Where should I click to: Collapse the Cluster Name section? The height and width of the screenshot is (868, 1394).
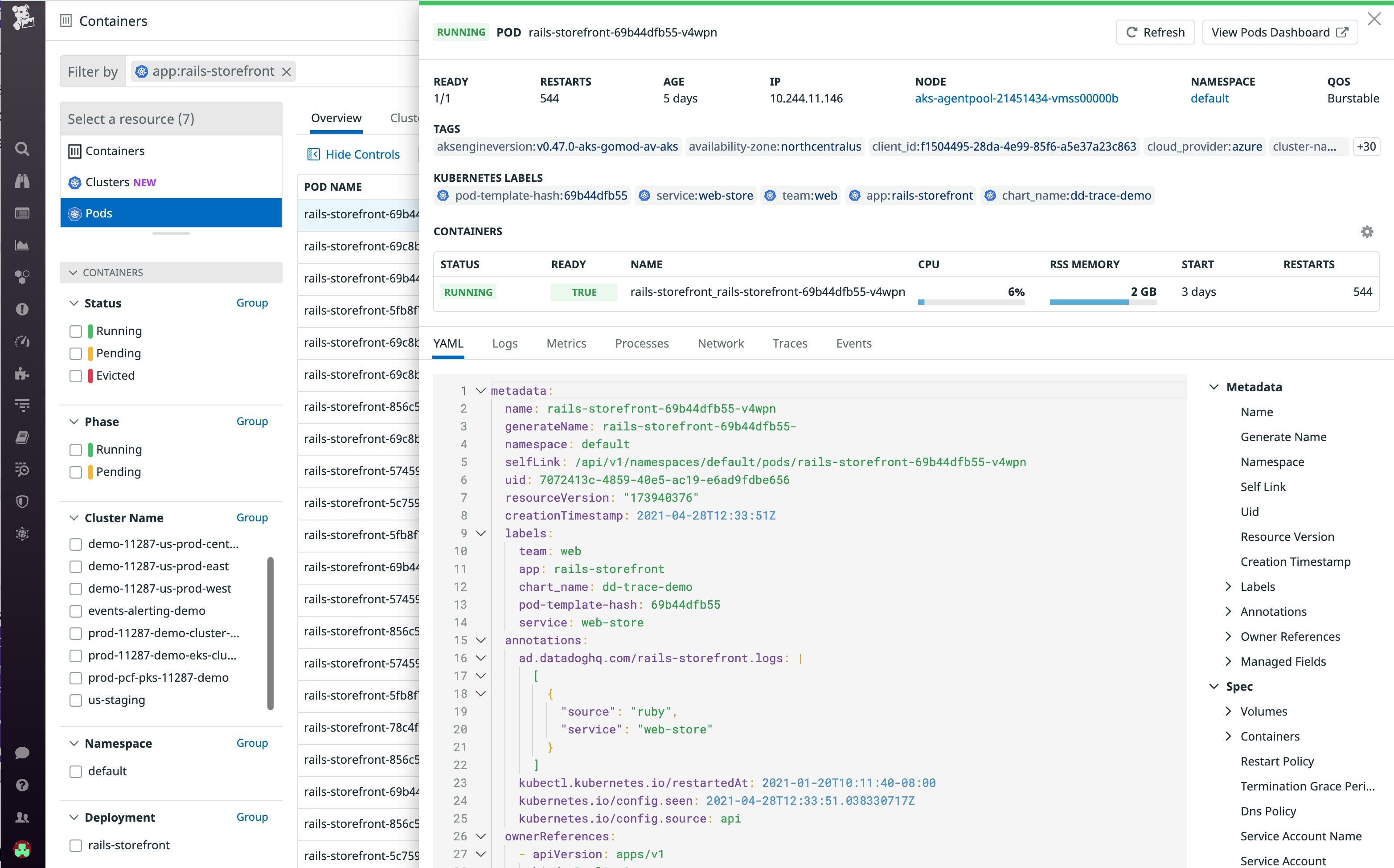[74, 517]
